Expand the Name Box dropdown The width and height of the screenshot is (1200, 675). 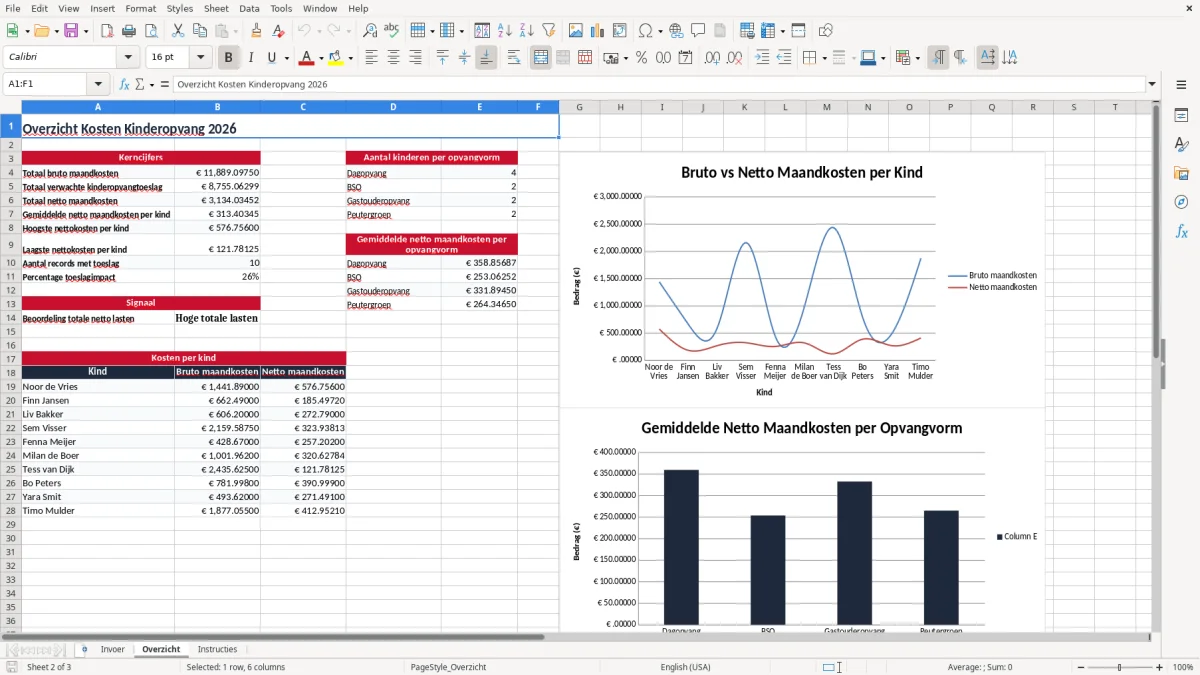point(98,85)
